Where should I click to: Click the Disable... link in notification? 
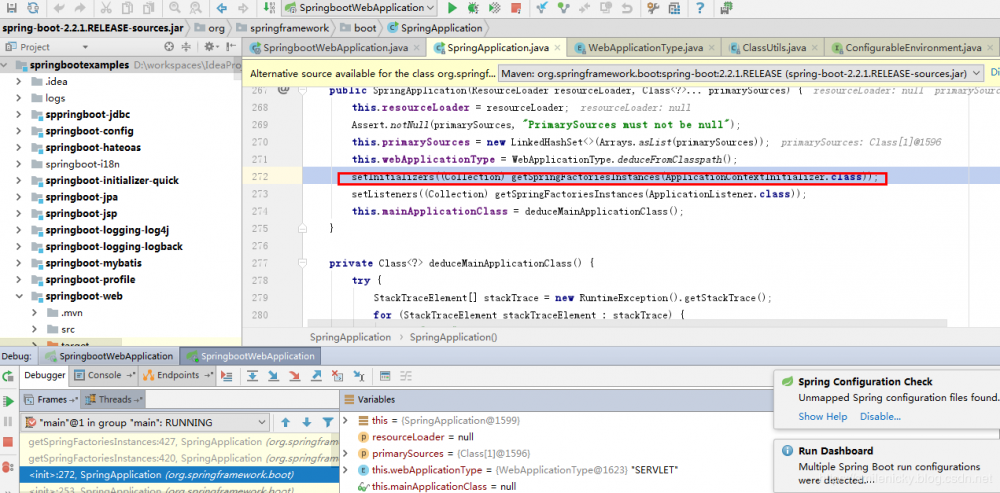coord(880,417)
